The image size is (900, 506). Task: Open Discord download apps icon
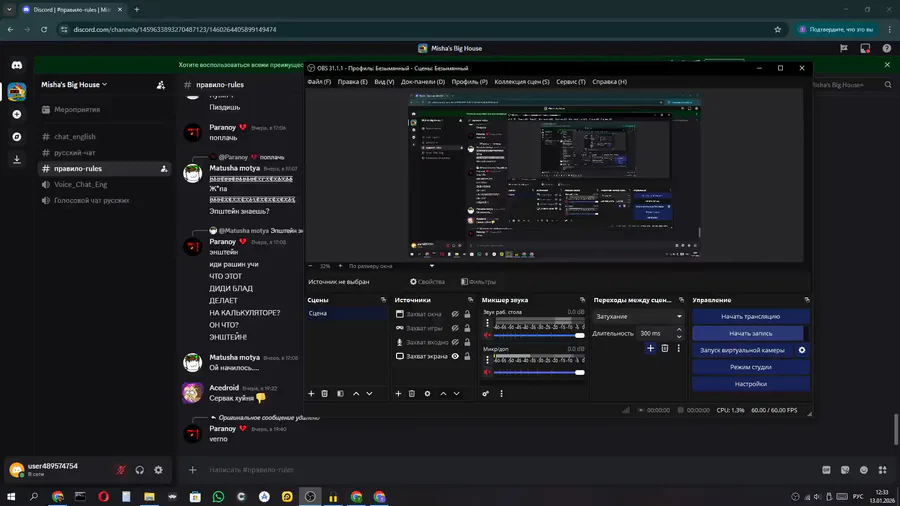tap(17, 159)
